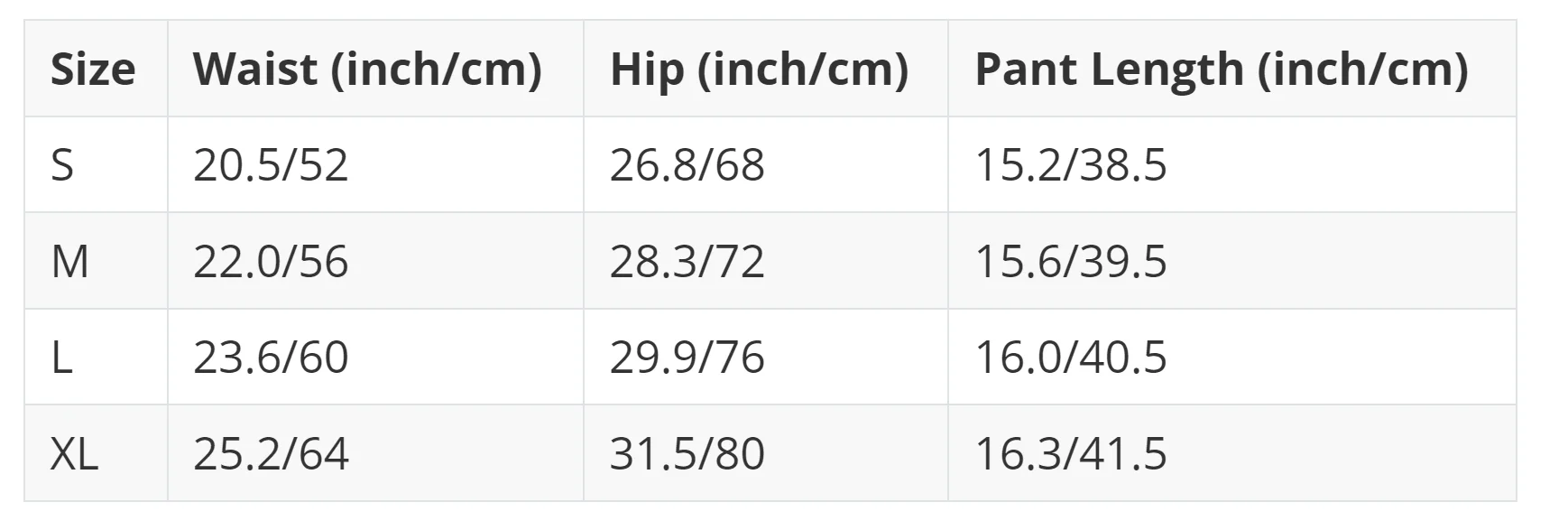Click waist value 23.6/60

[x=271, y=358]
